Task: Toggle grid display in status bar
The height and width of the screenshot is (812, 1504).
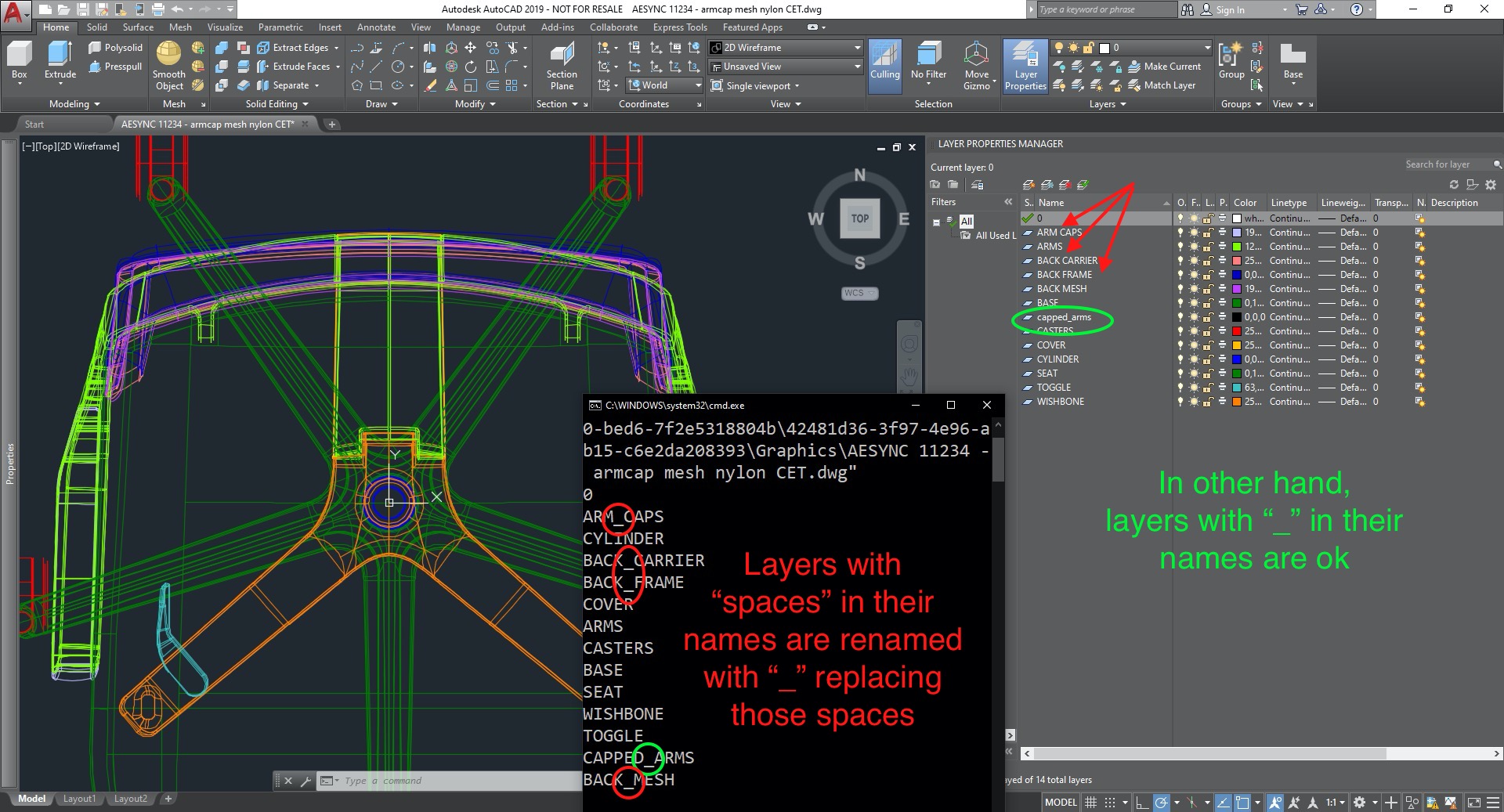Action: tap(1090, 803)
